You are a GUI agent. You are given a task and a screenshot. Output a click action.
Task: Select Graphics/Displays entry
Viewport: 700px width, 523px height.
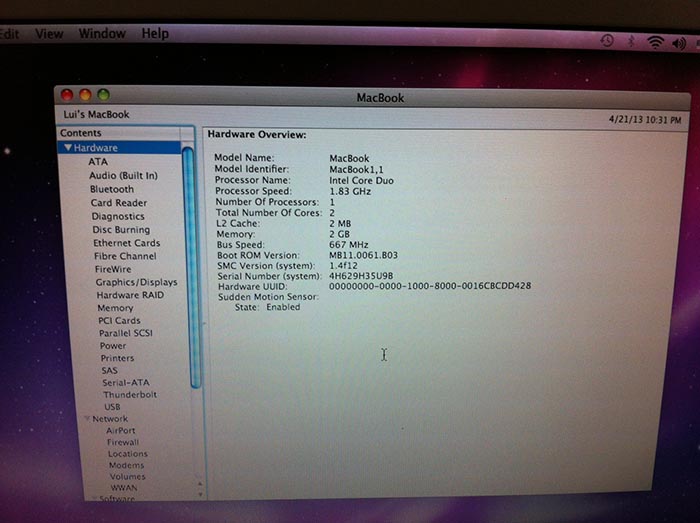(136, 282)
